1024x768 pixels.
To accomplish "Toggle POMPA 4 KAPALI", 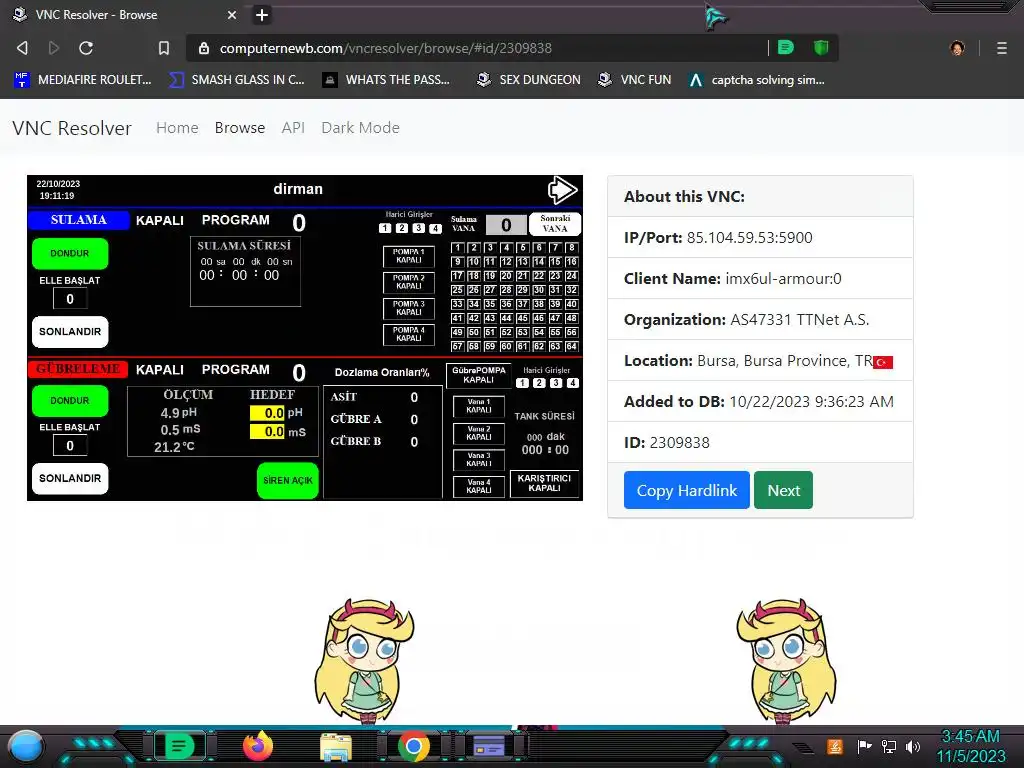I will tap(409, 334).
